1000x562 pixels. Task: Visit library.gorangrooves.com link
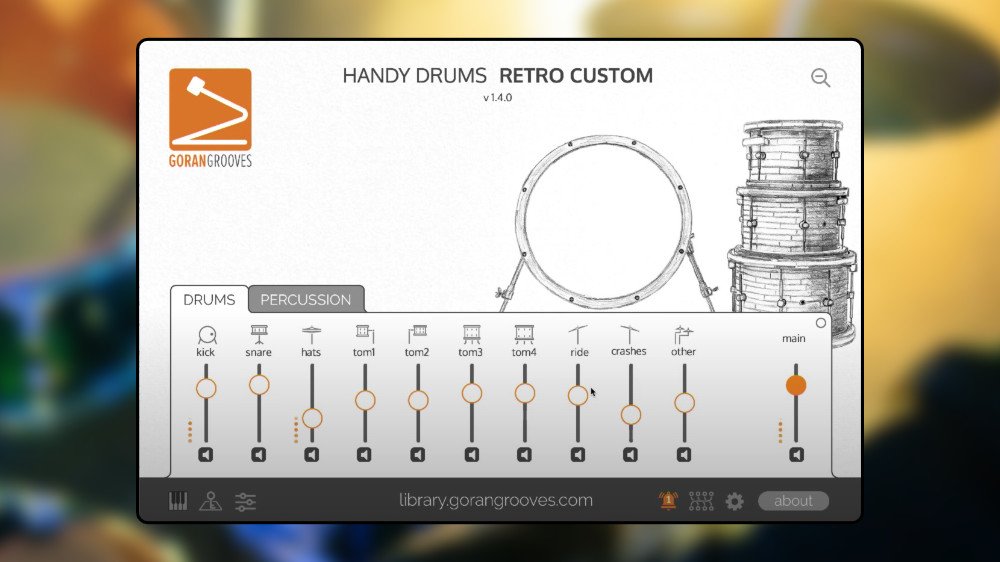496,500
